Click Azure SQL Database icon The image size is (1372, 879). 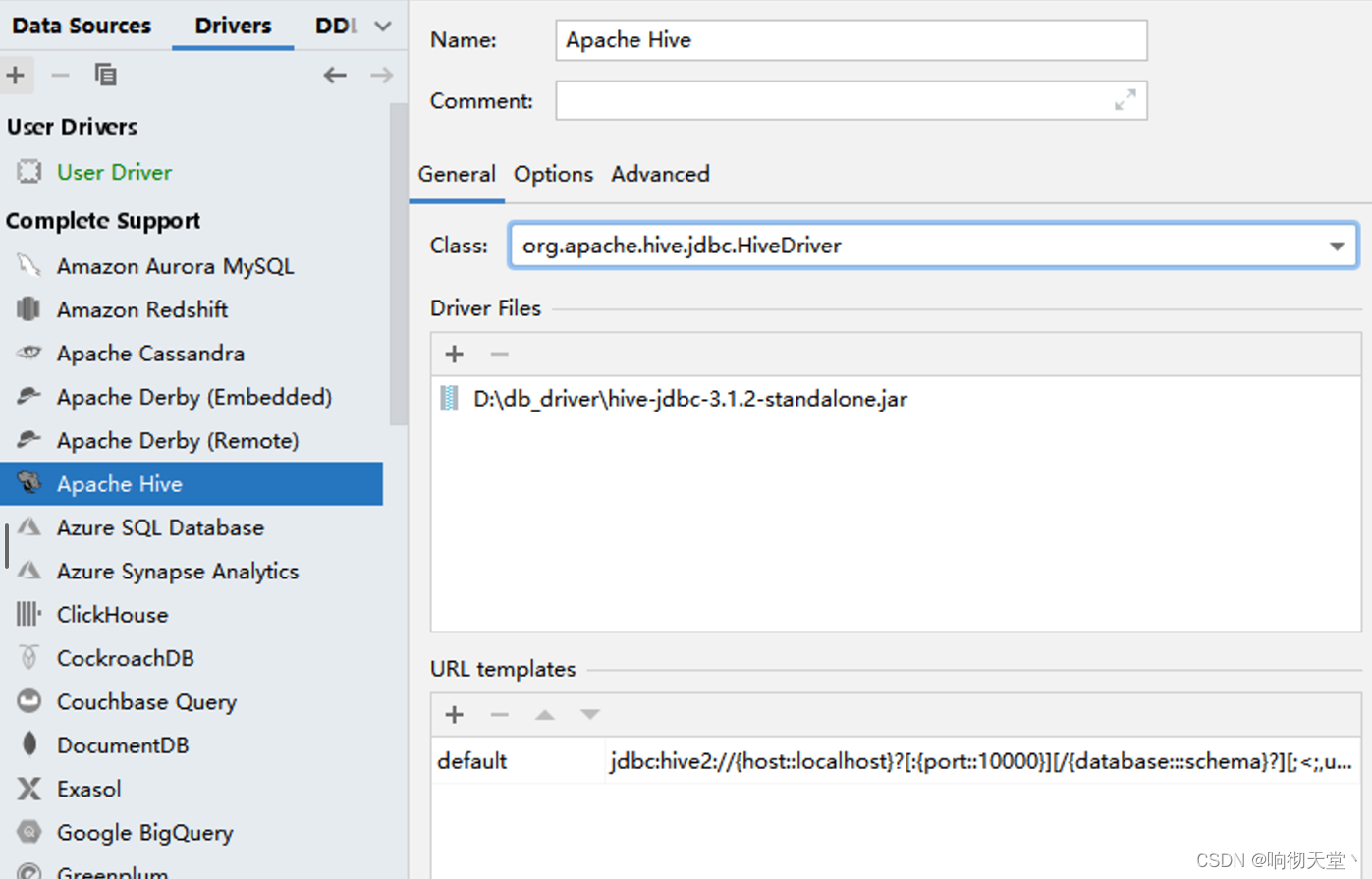pos(29,526)
